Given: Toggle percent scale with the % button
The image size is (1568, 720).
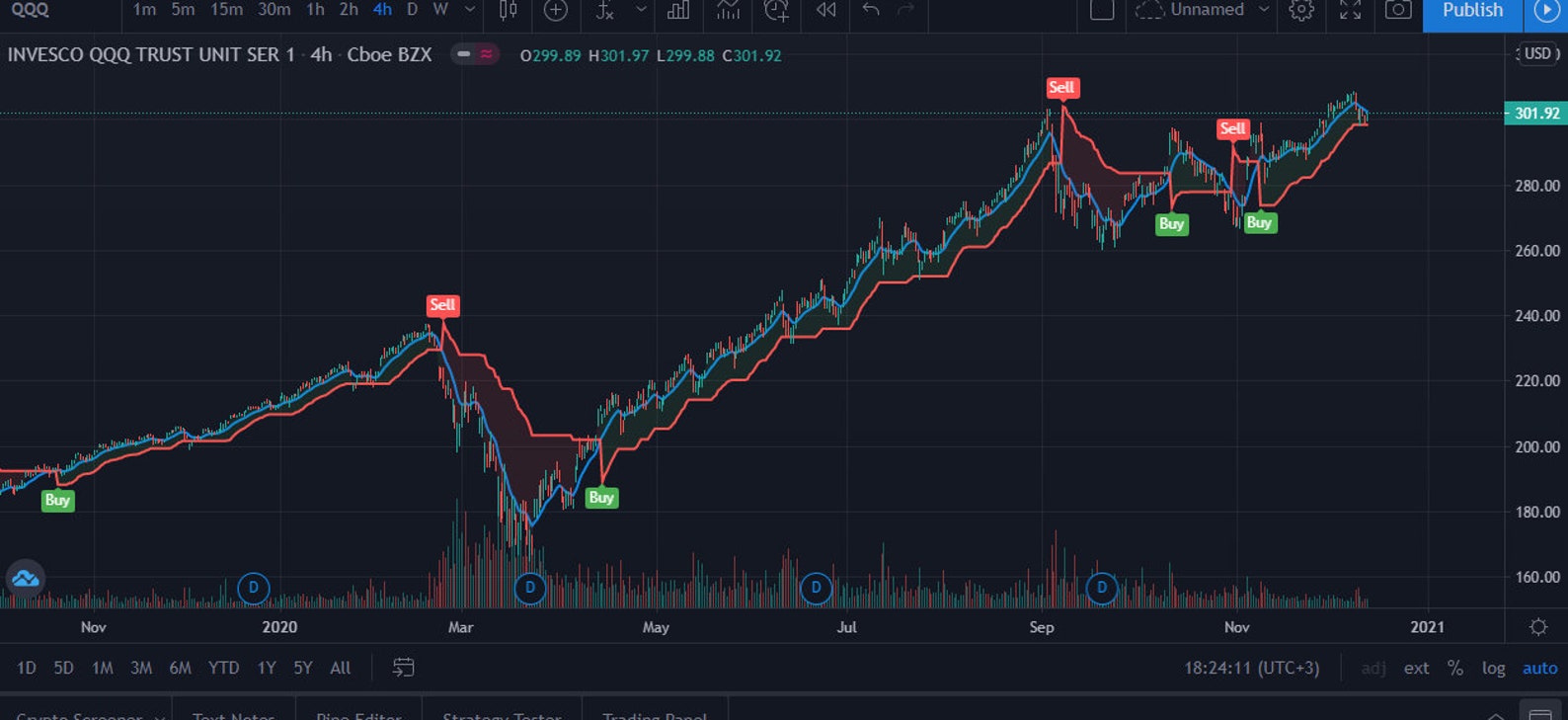Looking at the screenshot, I should [1454, 669].
